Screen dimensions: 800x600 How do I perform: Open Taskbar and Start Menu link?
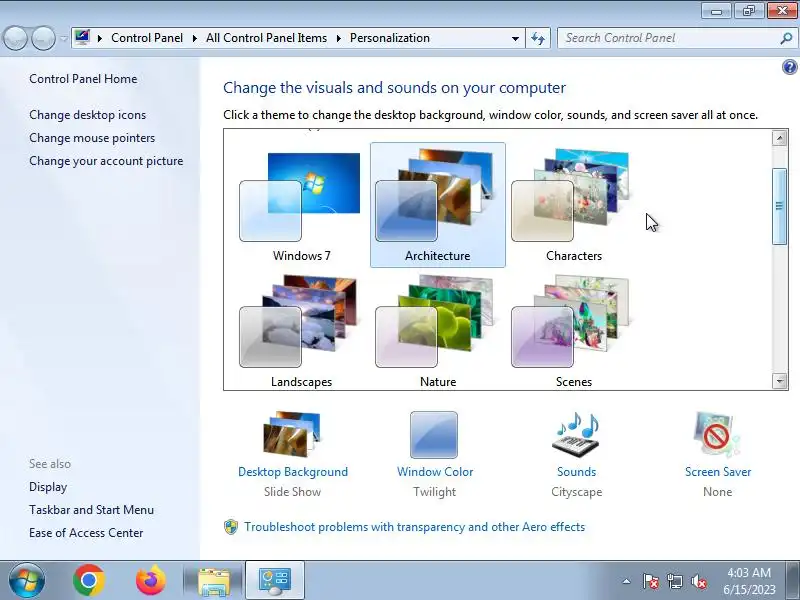pos(91,510)
